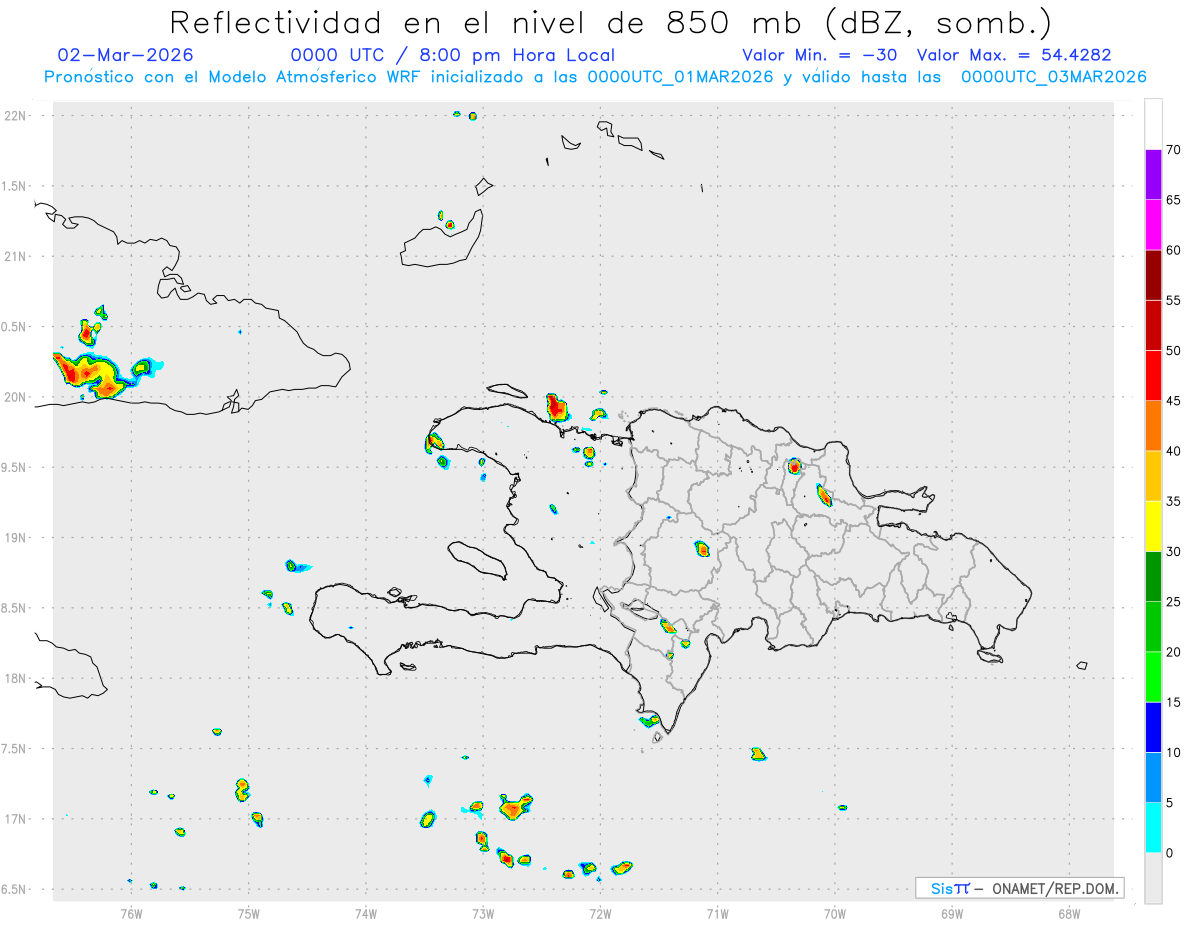The height and width of the screenshot is (927, 1200).
Task: Click the '15' tick label on color bar
Action: (x=1173, y=702)
